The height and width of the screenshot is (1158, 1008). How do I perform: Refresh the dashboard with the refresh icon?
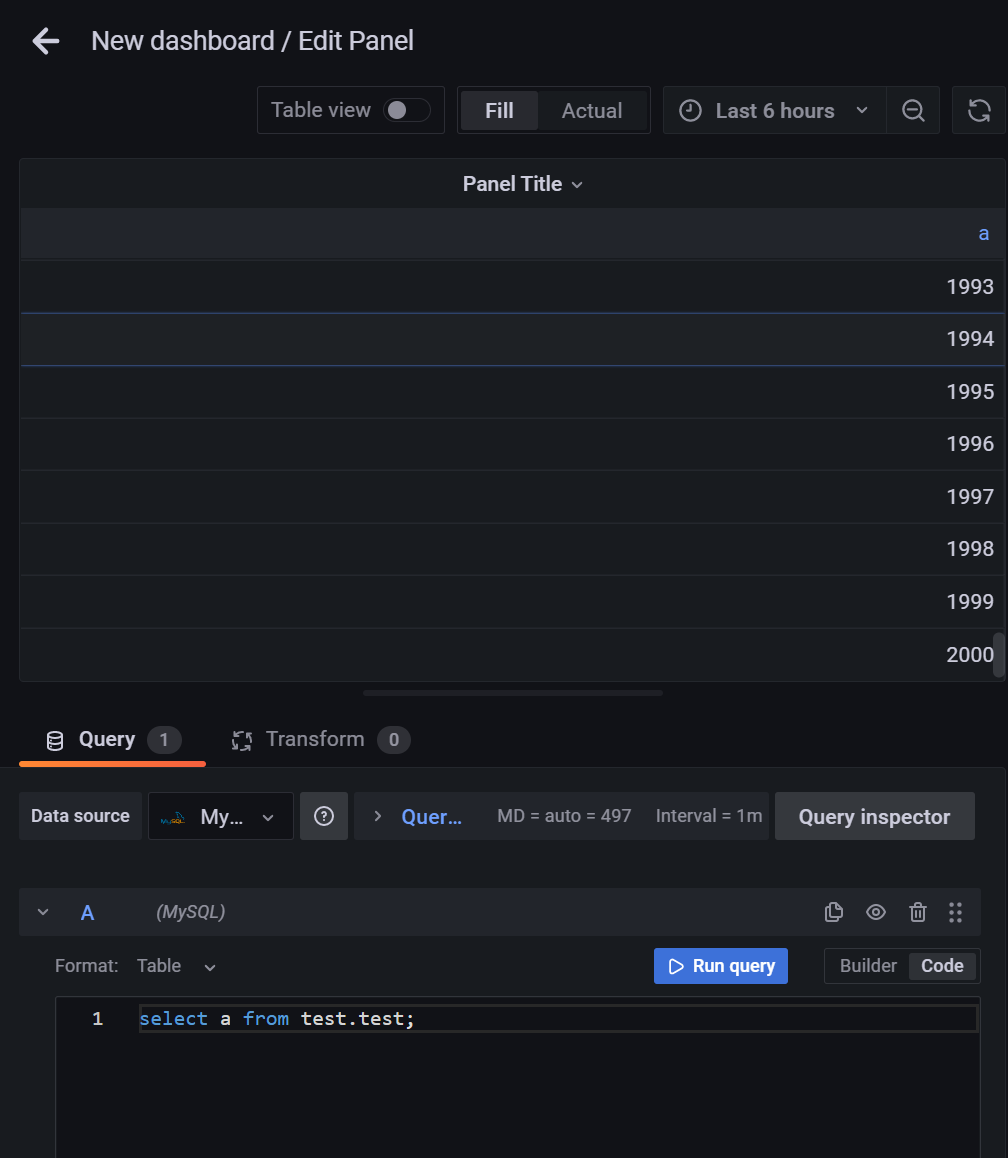979,110
